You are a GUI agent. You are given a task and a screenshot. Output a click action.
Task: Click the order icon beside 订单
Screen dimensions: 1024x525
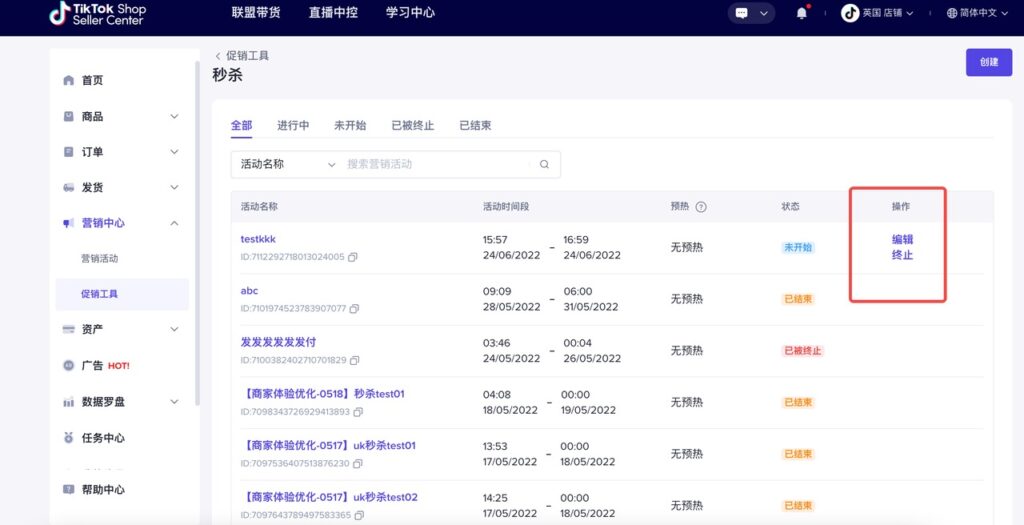(x=69, y=151)
